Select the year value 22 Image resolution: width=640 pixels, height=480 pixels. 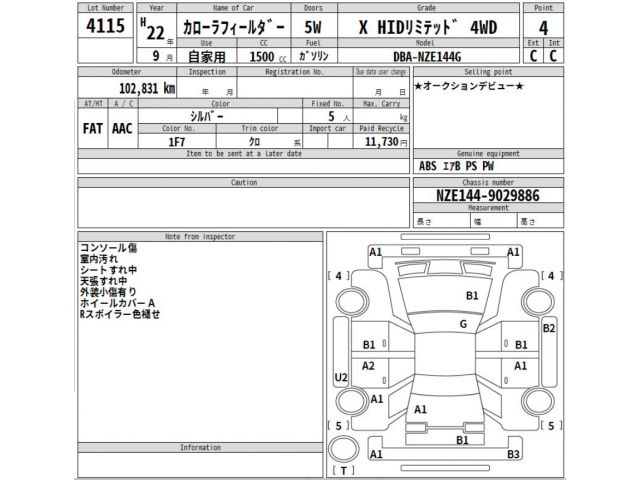pos(156,32)
